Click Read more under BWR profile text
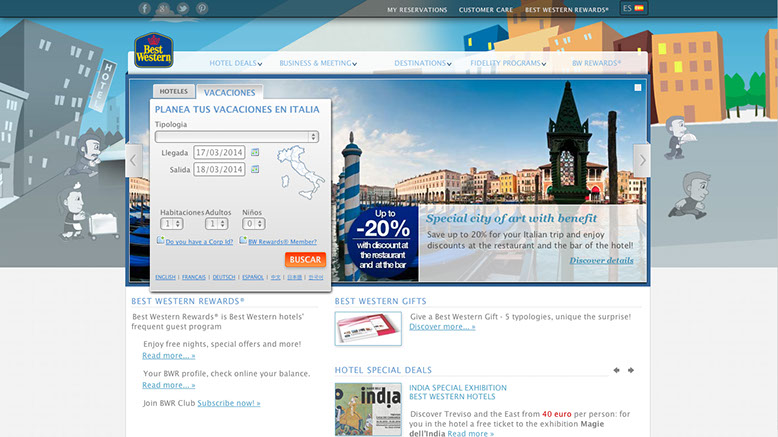Screen dimensions: 778x437 169,385
